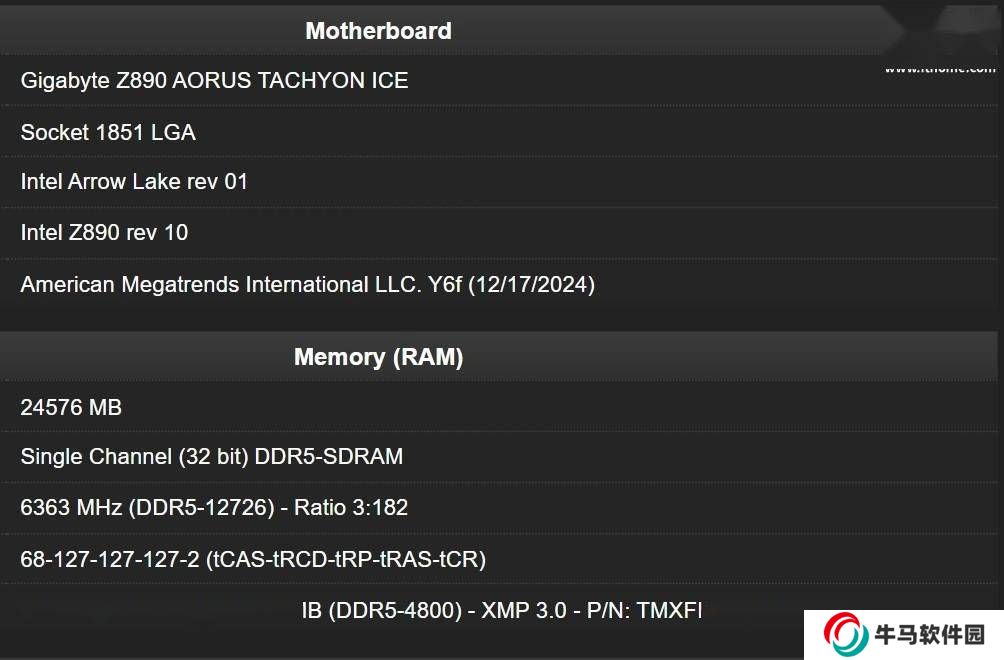Select the Single Channel DDR5-SDRAM row
The height and width of the screenshot is (660, 1004).
tap(212, 457)
